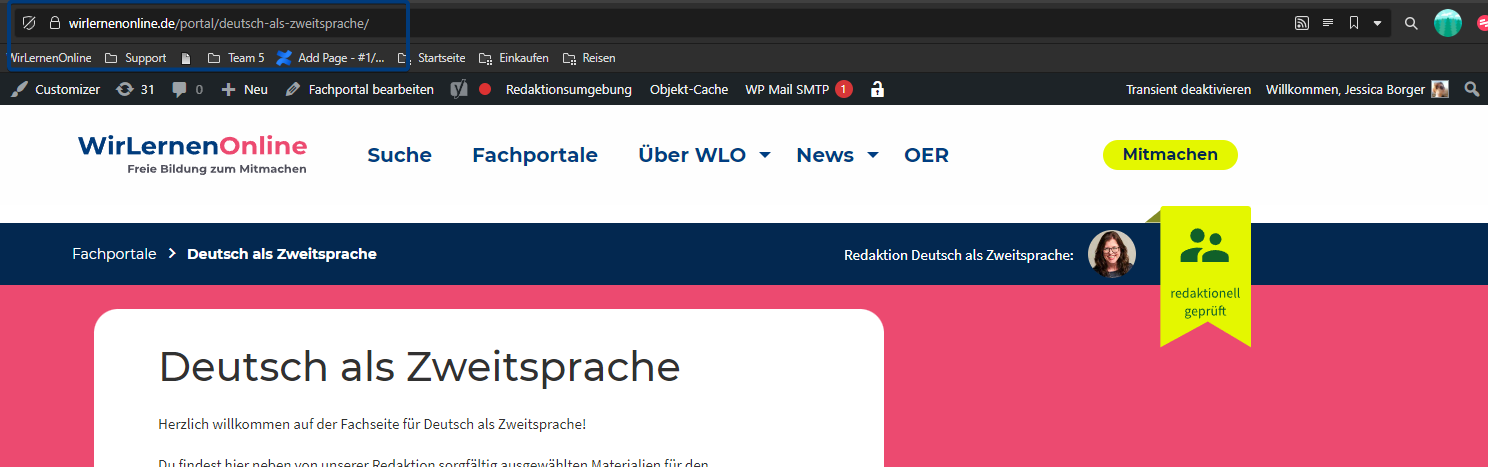Expand the bookmark dropdown arrow in address bar
Image resolution: width=1488 pixels, height=467 pixels.
coord(1377,23)
